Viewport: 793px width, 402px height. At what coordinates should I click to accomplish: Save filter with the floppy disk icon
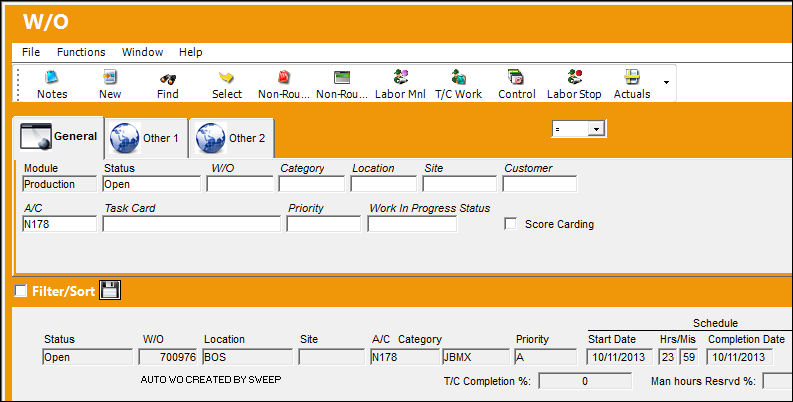(x=110, y=290)
